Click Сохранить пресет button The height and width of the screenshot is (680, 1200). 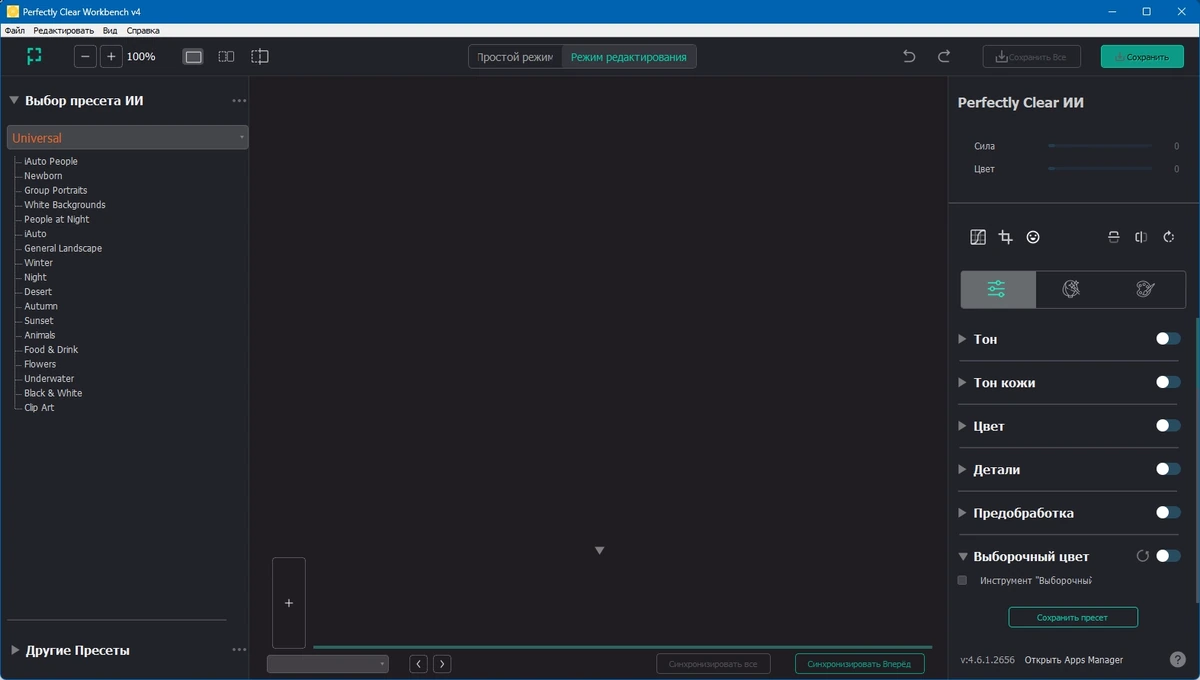1073,617
